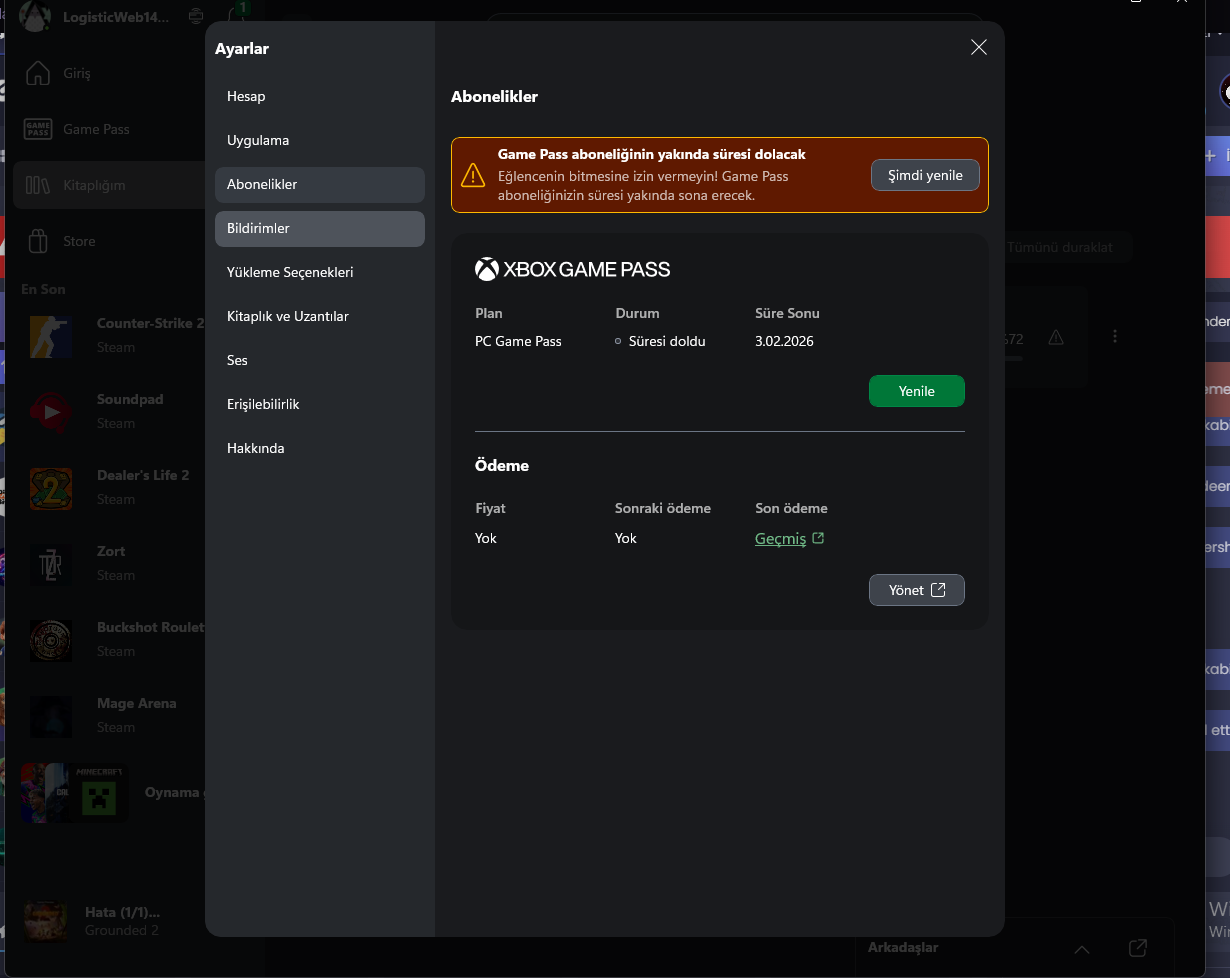This screenshot has width=1230, height=978.
Task: Click the Store shopping bag icon
Action: point(38,241)
